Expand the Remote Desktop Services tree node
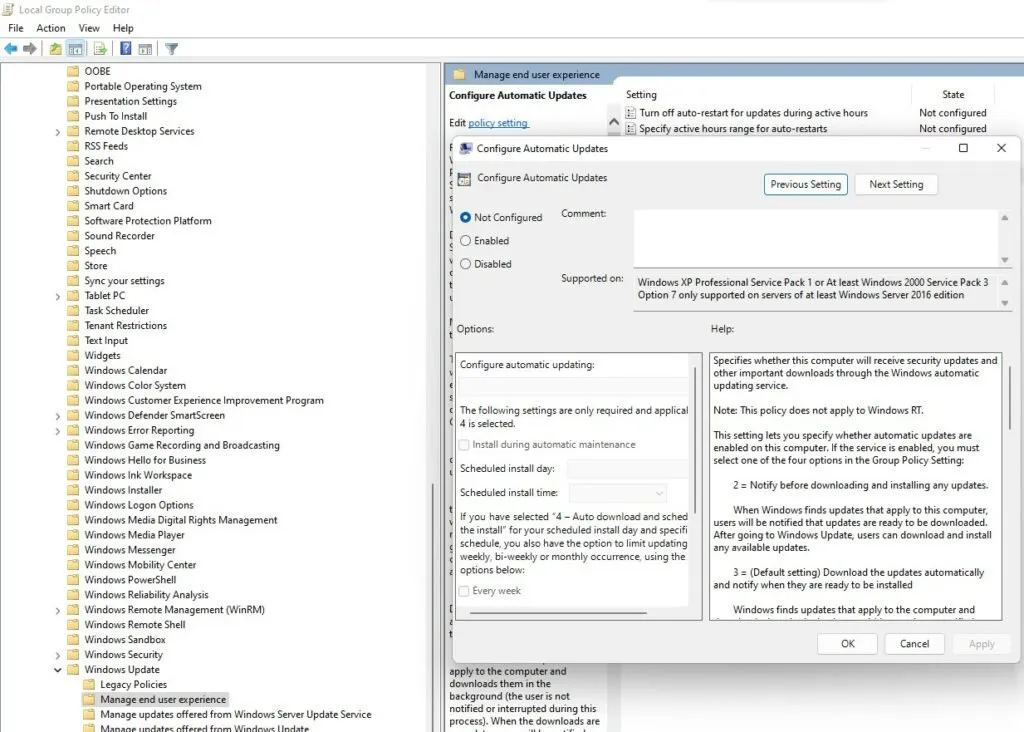 click(x=58, y=132)
